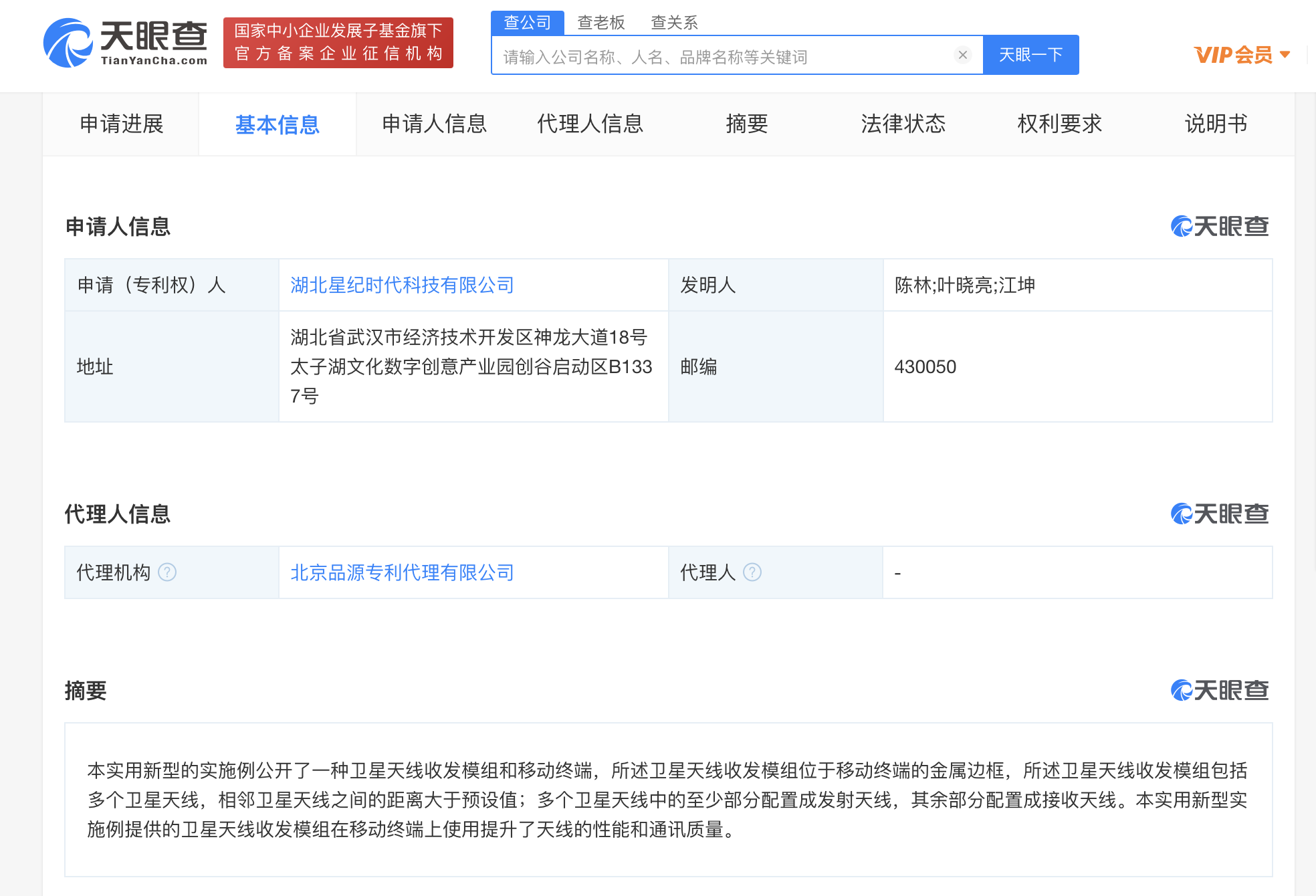
Task: Switch search mode to 查老板
Action: (600, 23)
